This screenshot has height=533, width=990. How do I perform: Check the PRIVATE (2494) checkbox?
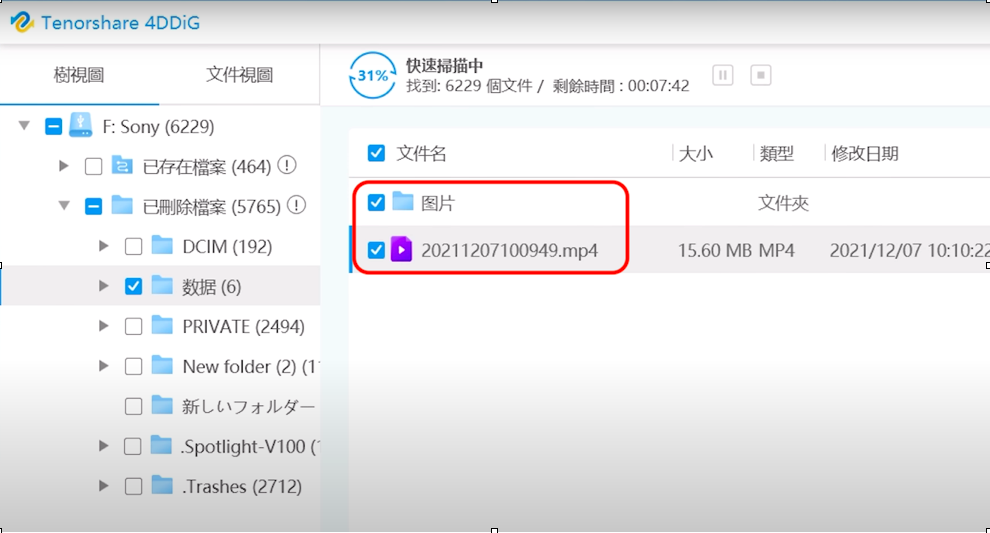pos(133,326)
